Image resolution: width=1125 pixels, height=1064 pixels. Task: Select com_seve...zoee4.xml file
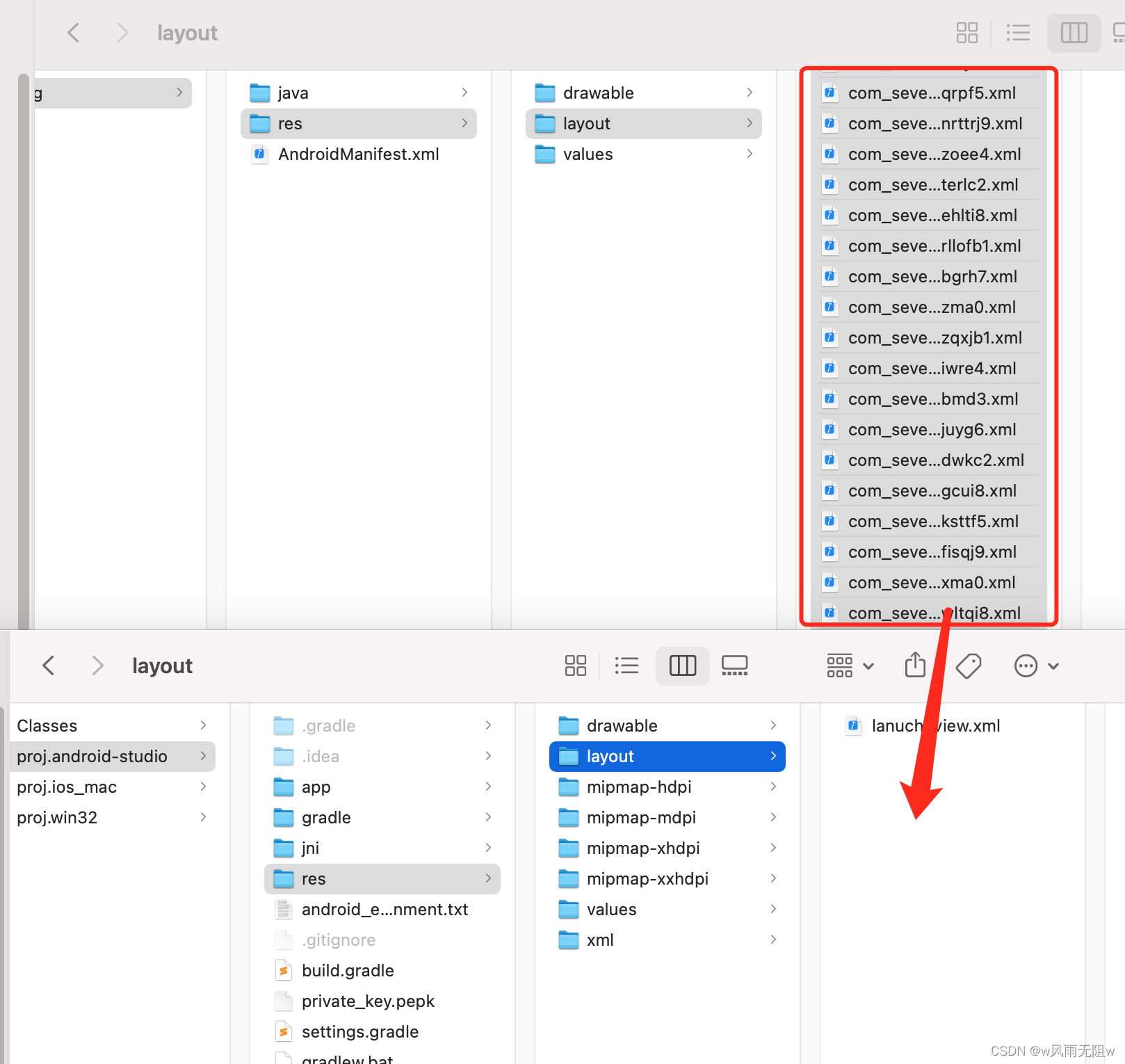pyautogui.click(x=929, y=154)
